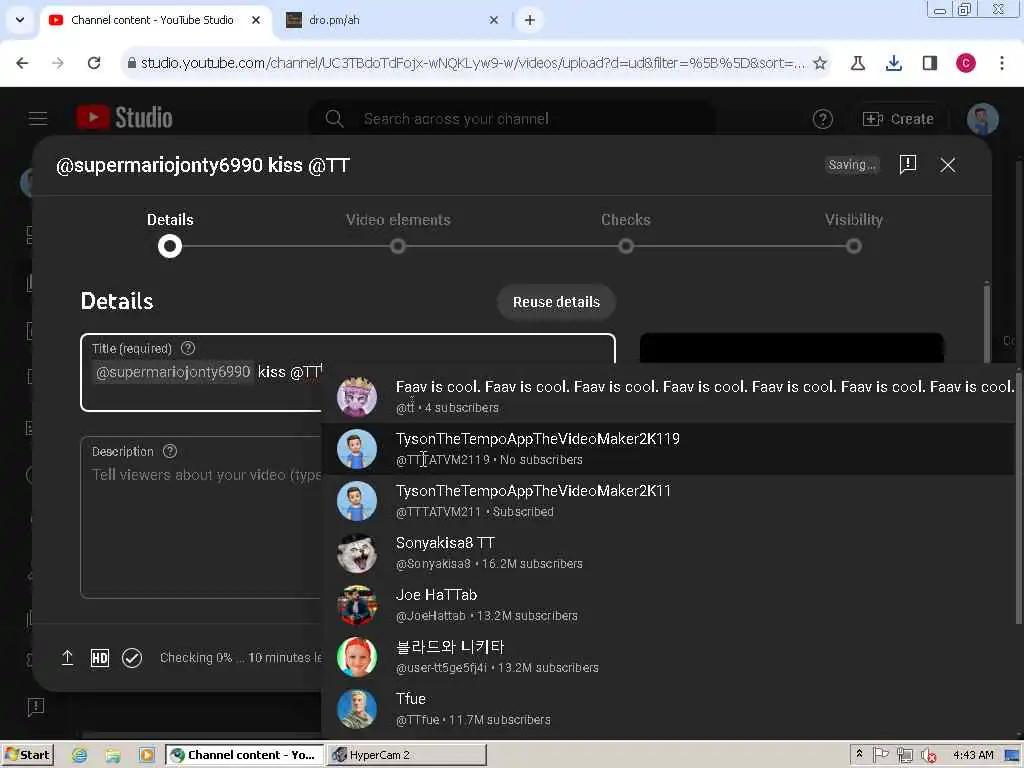Image resolution: width=1024 pixels, height=768 pixels.
Task: Switch to the HyperCam 2 taskbar window
Action: (406, 755)
